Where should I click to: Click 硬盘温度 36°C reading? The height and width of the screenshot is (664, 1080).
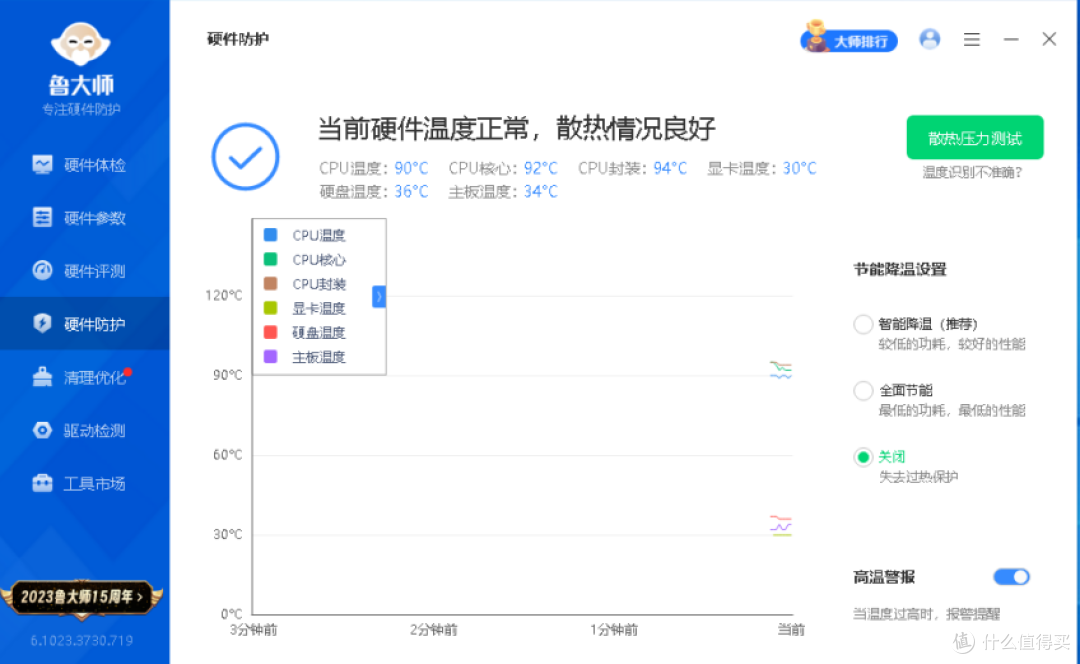pos(373,191)
